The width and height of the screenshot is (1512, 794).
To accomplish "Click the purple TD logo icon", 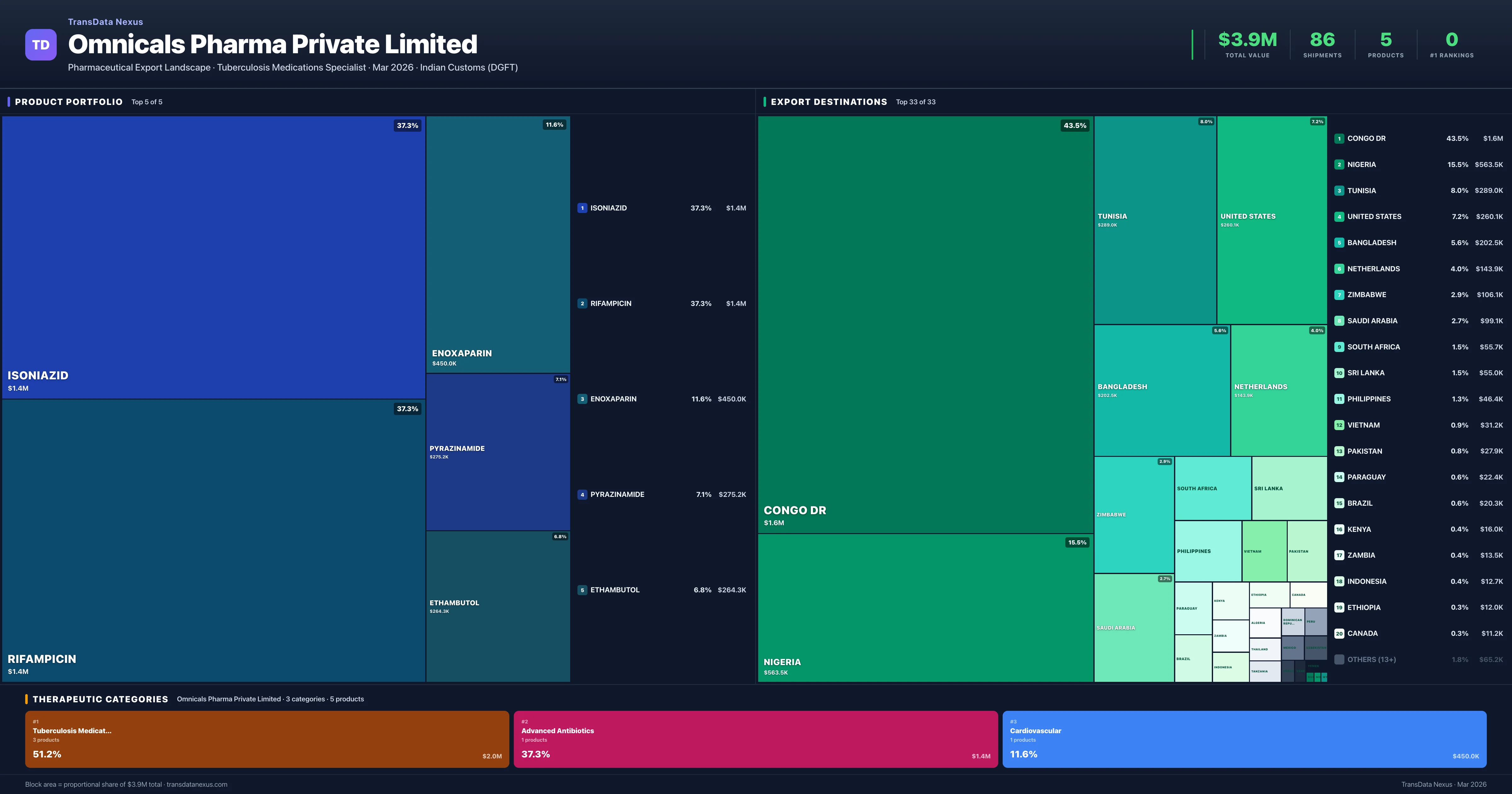I will click(x=41, y=45).
